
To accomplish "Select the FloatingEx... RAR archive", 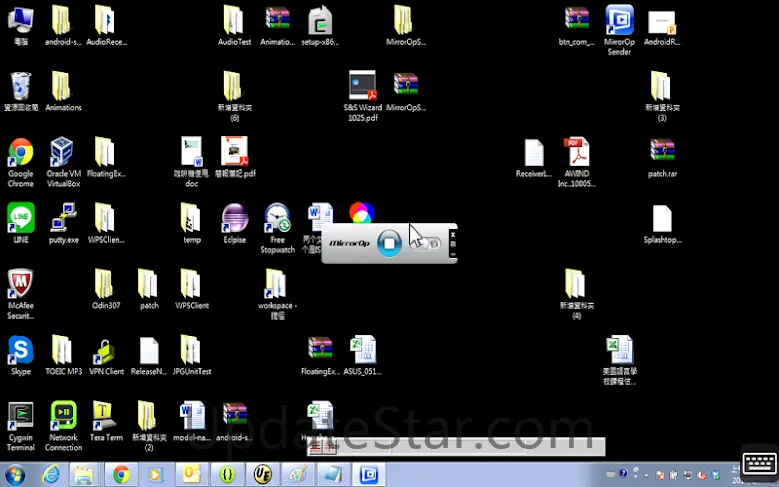I will pos(320,355).
